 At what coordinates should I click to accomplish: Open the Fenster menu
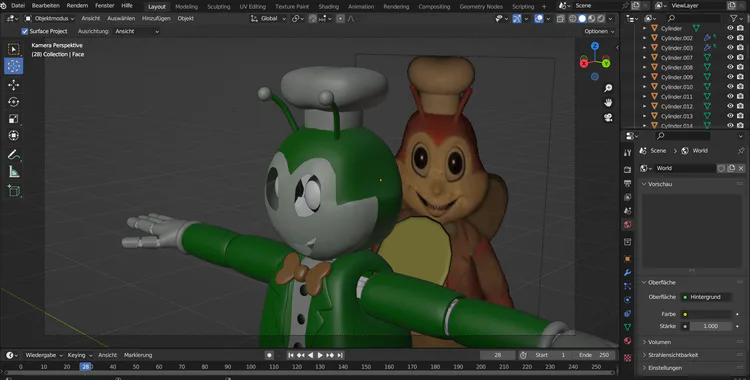(105, 6)
